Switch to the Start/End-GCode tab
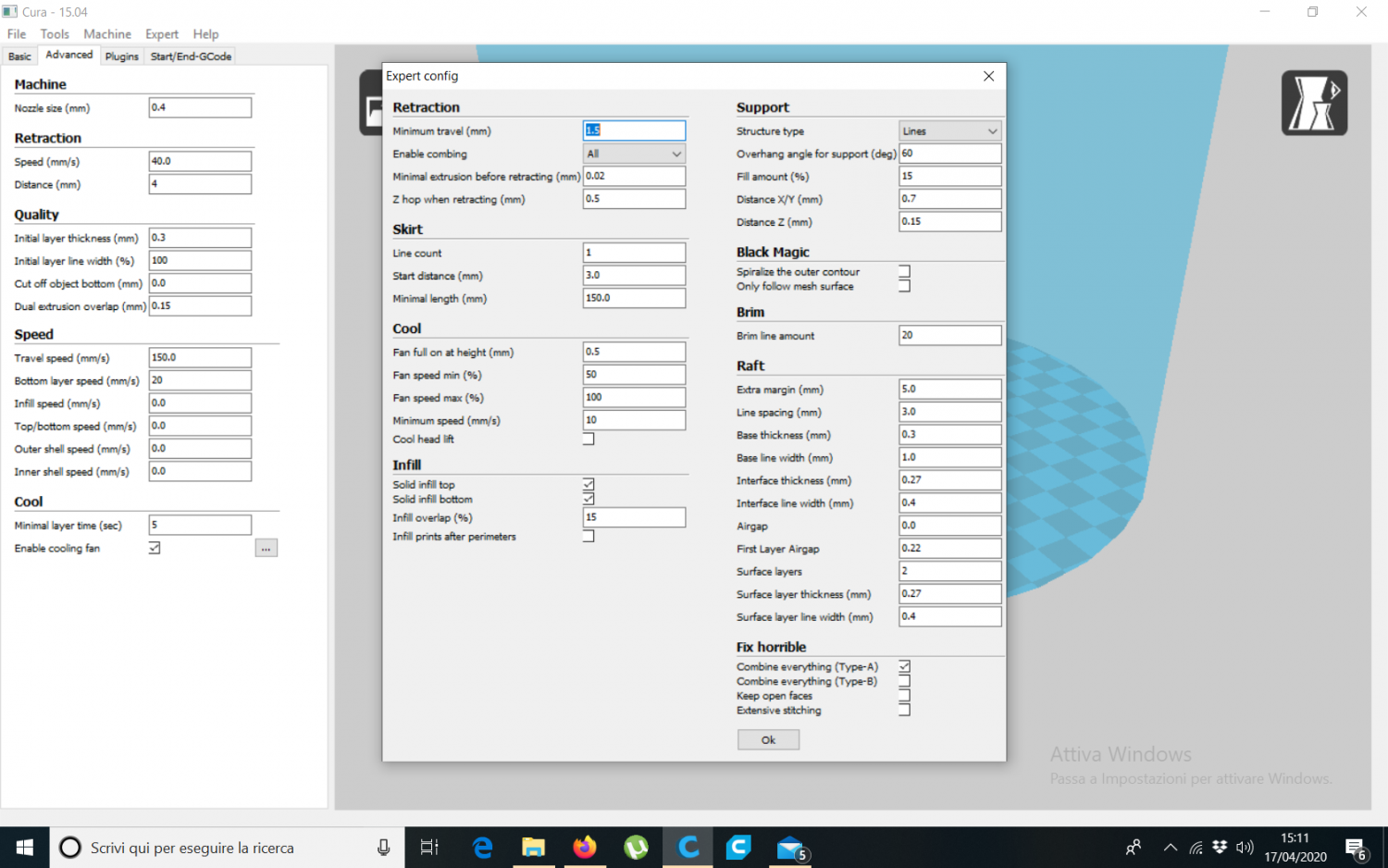This screenshot has width=1388, height=868. click(191, 56)
